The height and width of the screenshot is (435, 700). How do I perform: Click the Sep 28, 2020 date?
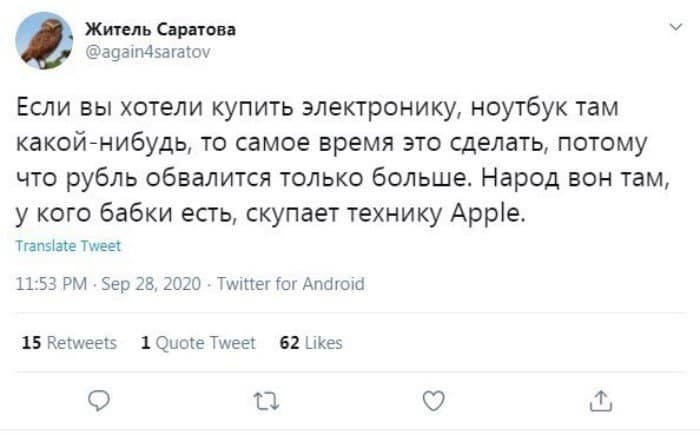151,284
